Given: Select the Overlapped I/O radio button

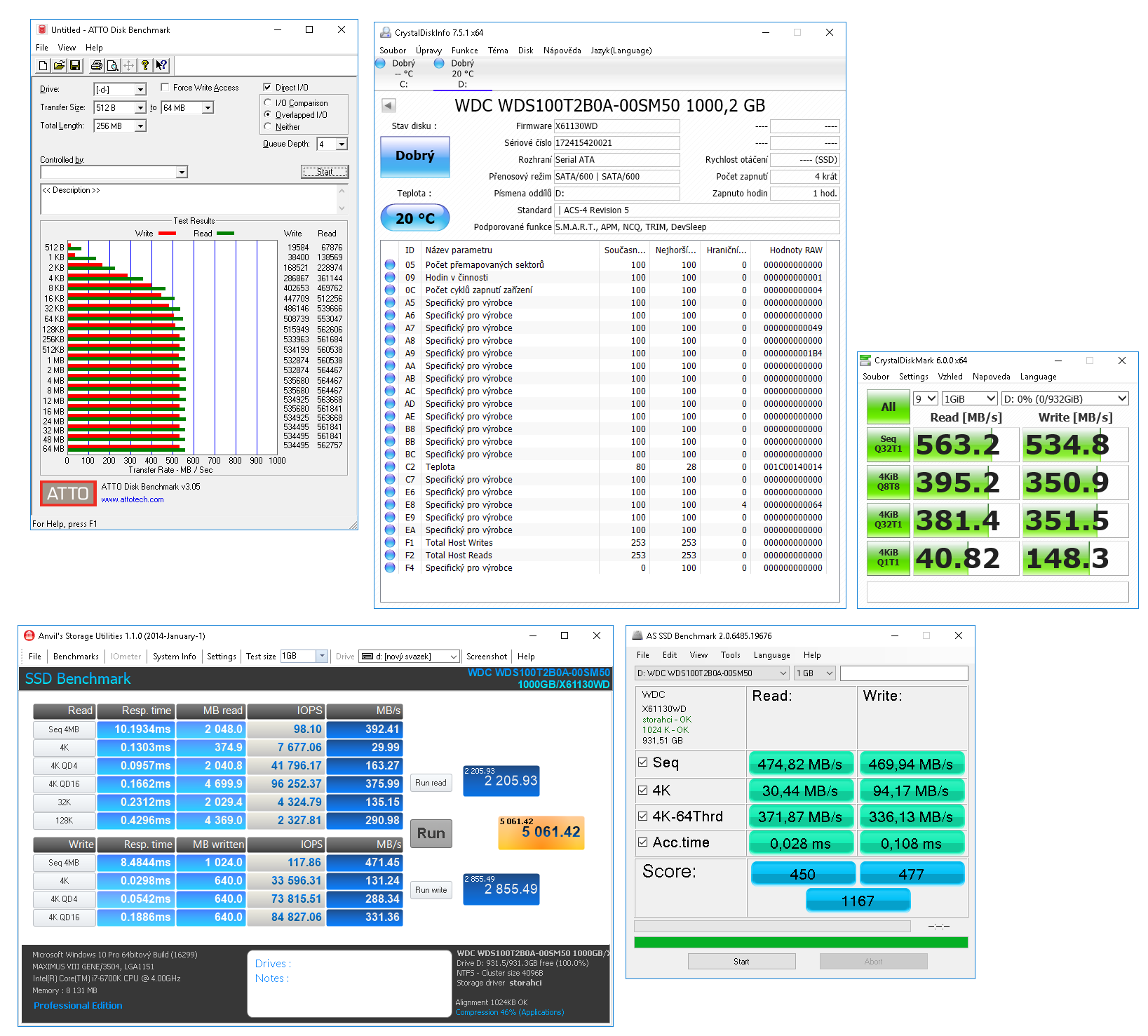Looking at the screenshot, I should coord(267,114).
